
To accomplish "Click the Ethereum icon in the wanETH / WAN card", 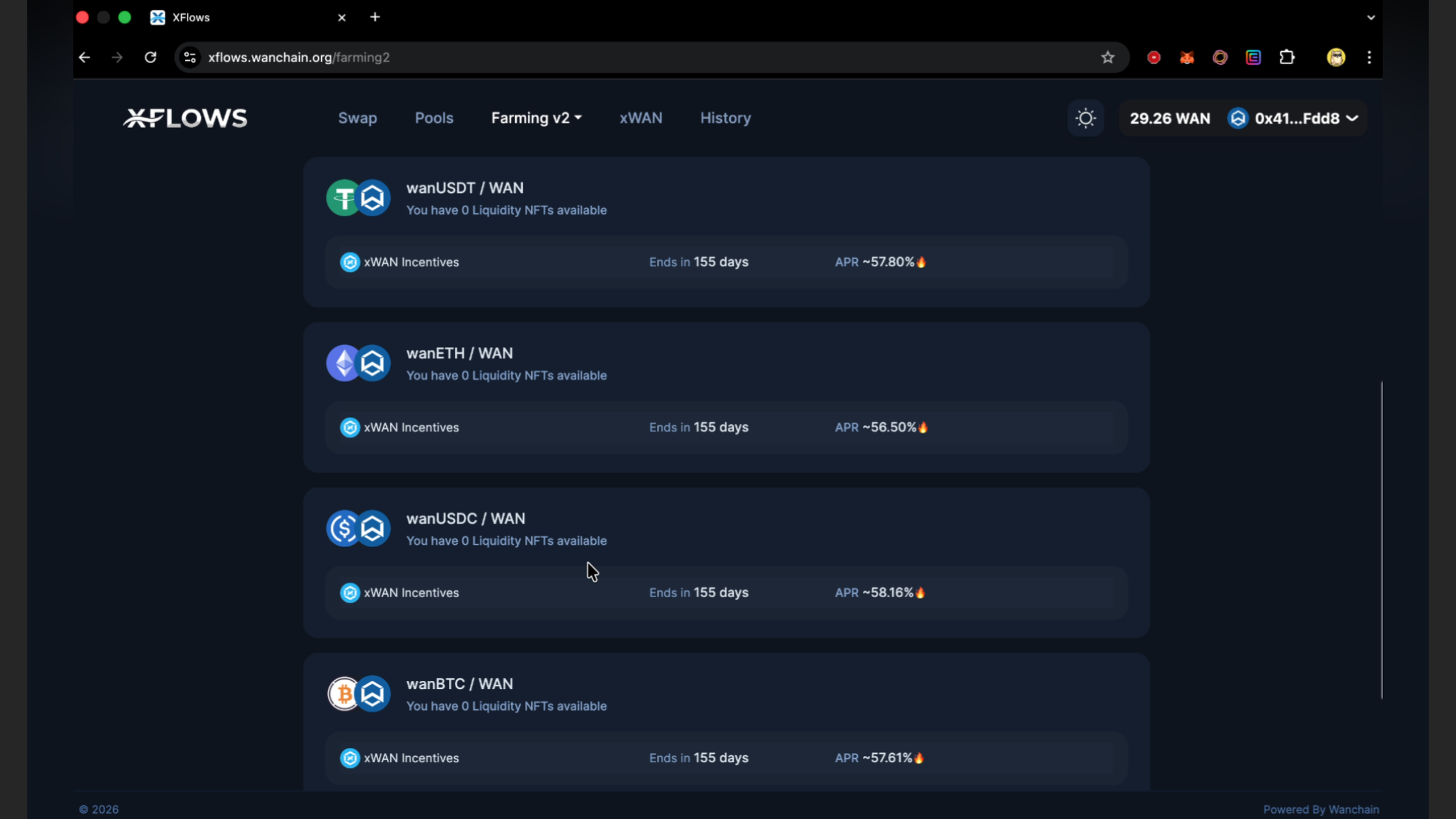I will point(342,363).
